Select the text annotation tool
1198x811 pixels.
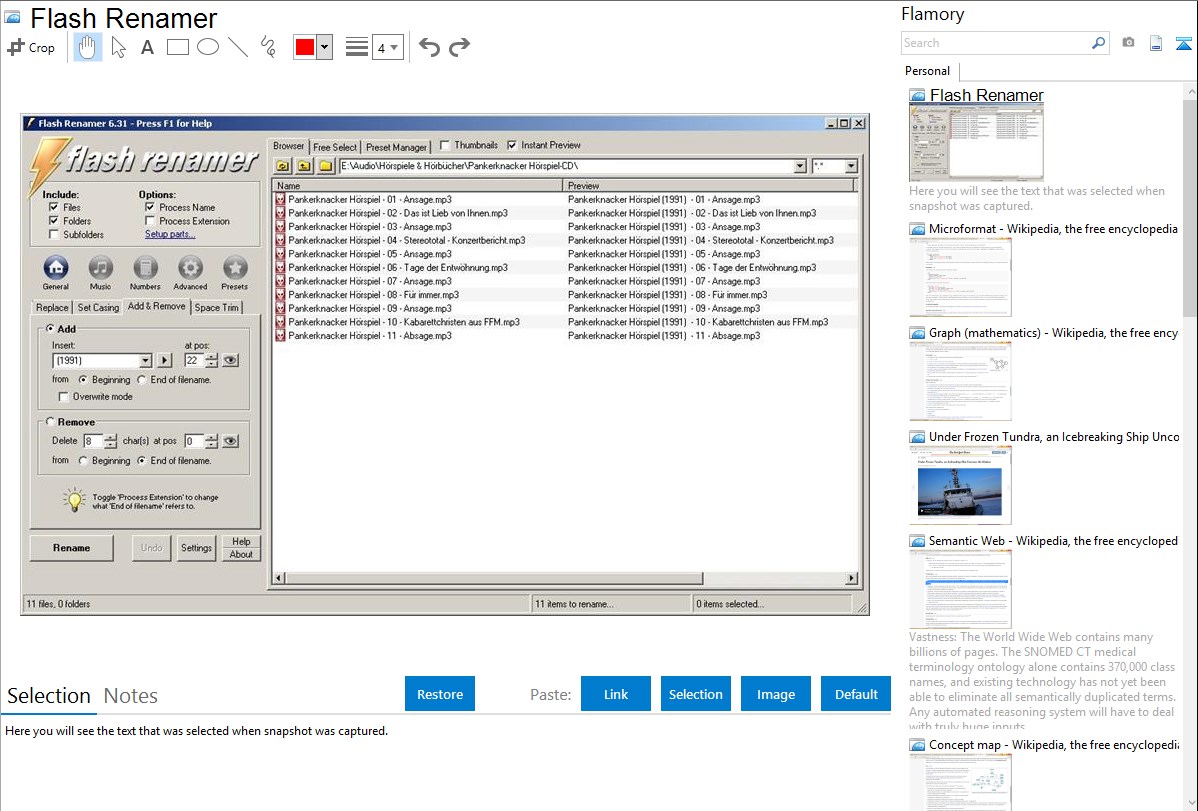pos(147,47)
